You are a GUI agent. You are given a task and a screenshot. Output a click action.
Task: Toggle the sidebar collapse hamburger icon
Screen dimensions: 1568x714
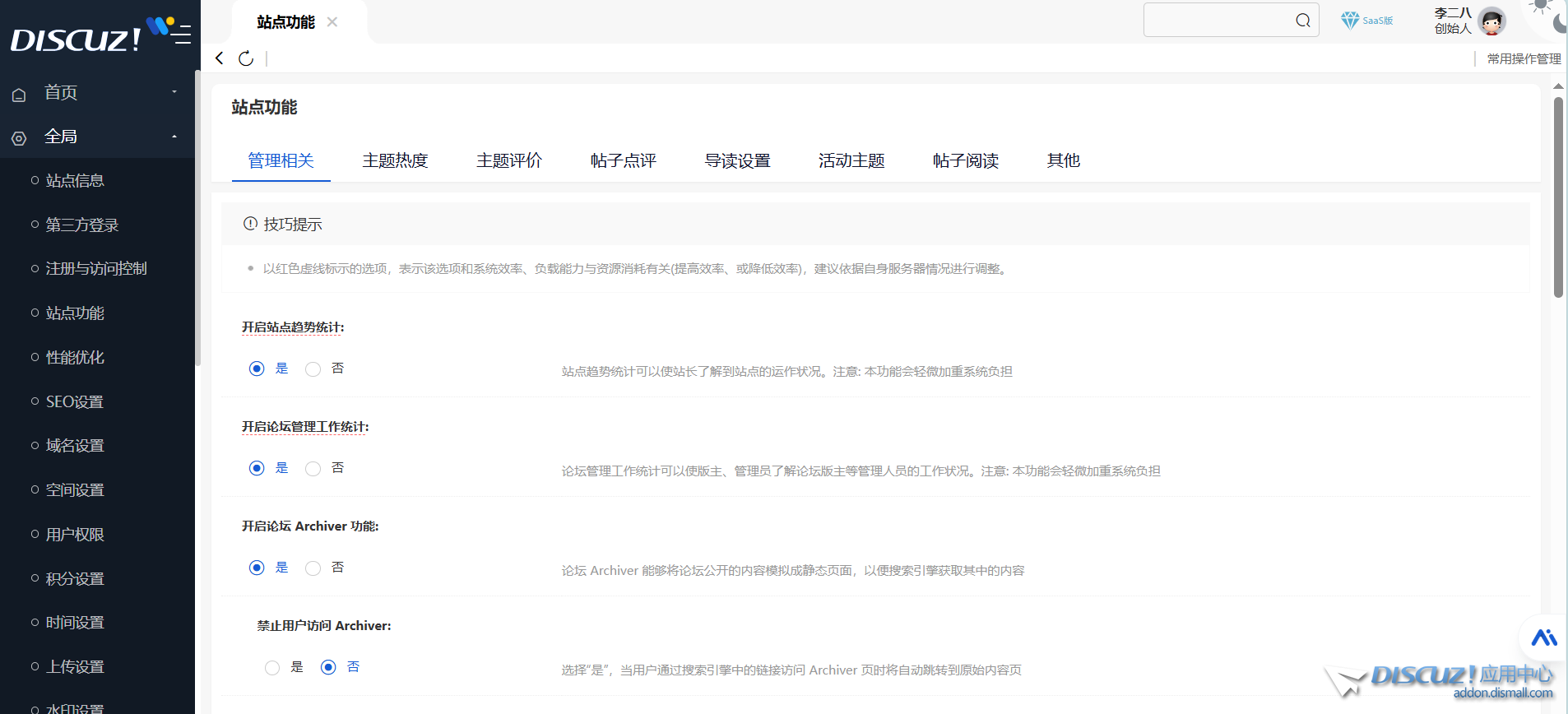point(182,35)
